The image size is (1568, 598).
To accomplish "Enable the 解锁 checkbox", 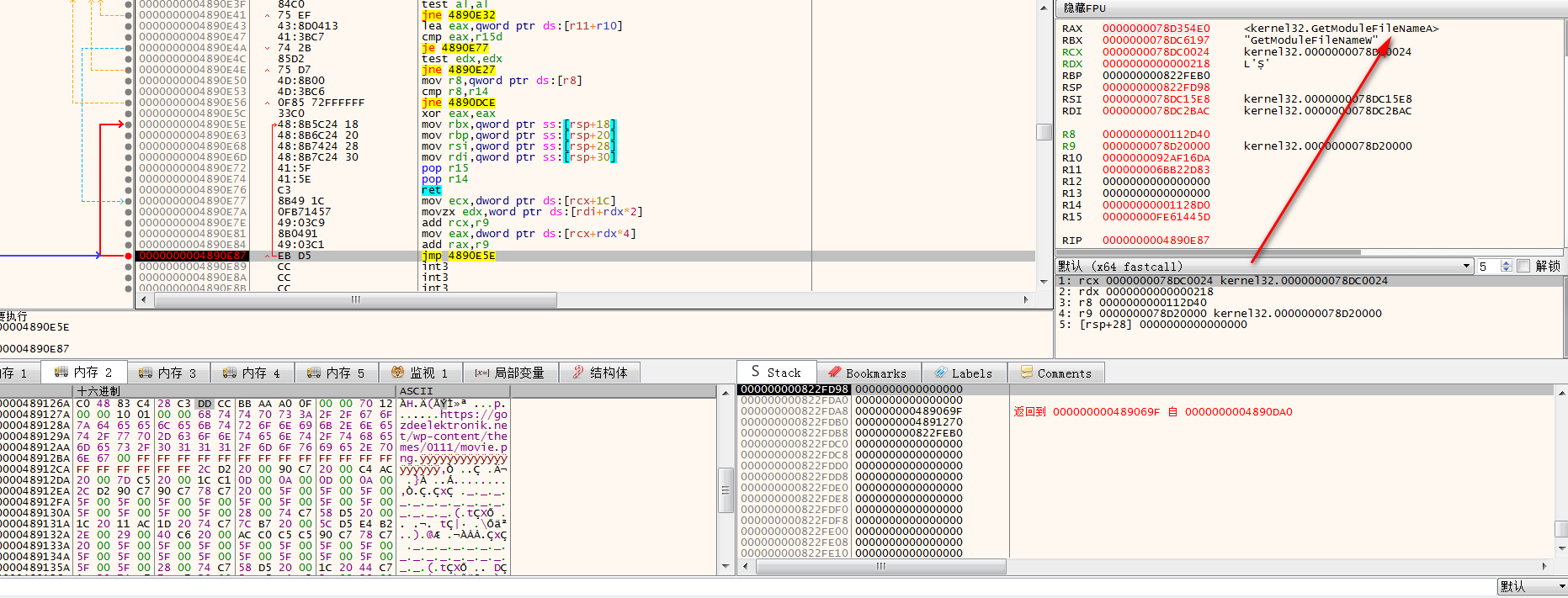I will point(1523,267).
